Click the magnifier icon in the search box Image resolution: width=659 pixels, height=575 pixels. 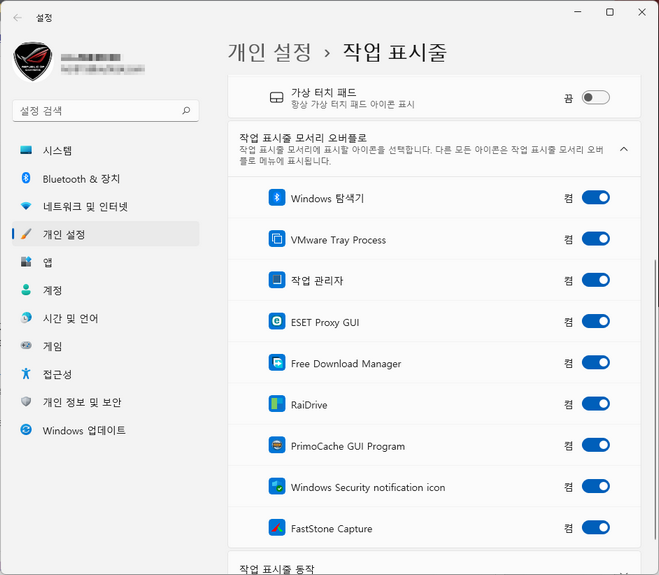click(186, 111)
